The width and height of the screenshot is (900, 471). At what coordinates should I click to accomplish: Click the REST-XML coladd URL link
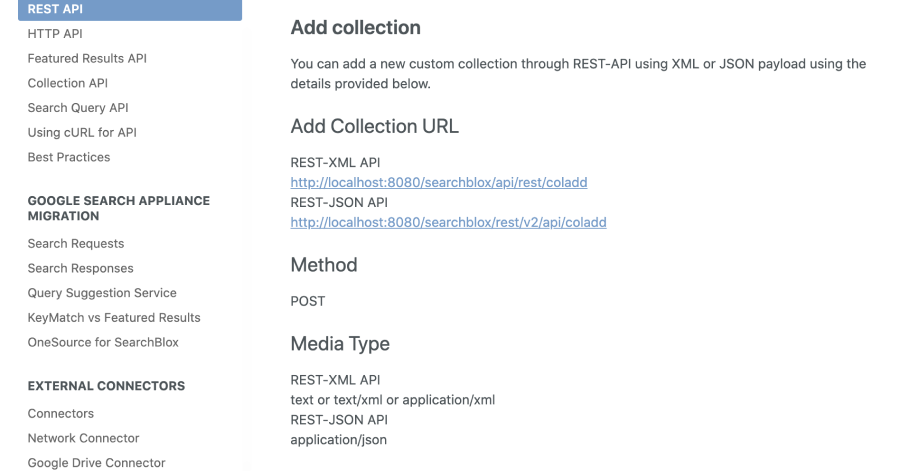coord(438,183)
